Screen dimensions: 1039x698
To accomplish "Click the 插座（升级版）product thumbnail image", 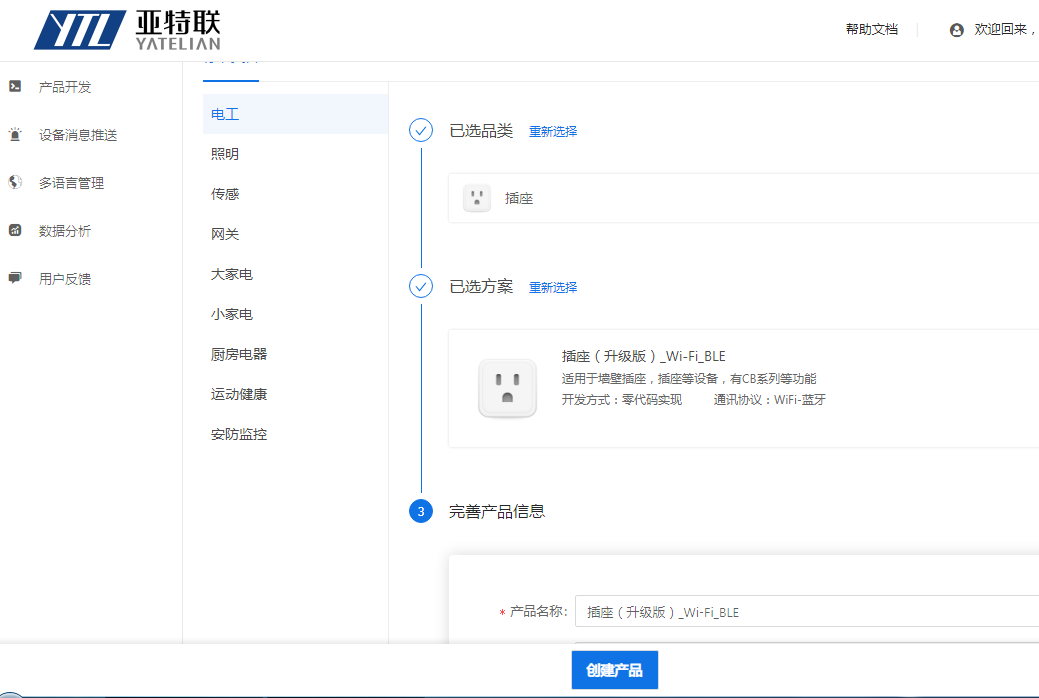I will pos(507,388).
